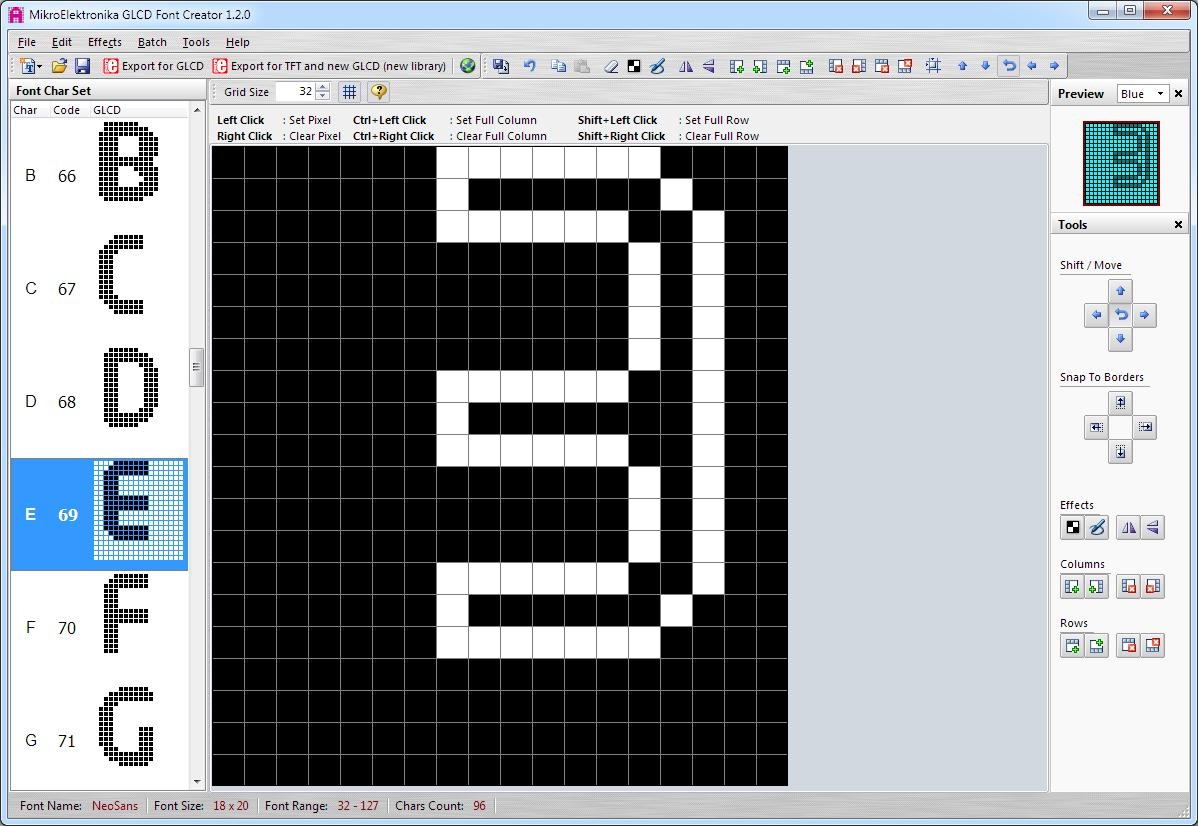Click the character preview thumbnail
1198x826 pixels.
tap(1121, 164)
